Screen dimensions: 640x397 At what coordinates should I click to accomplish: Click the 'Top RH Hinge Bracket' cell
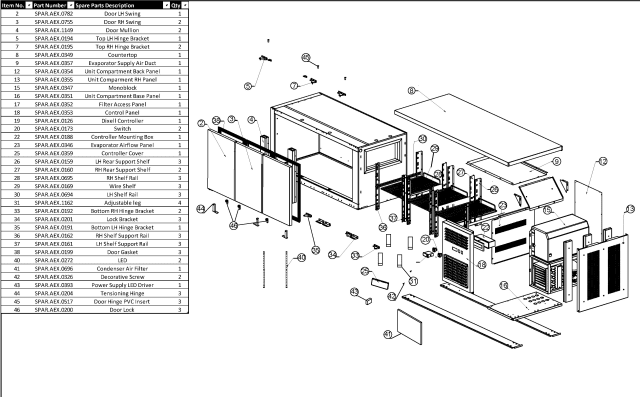click(122, 47)
